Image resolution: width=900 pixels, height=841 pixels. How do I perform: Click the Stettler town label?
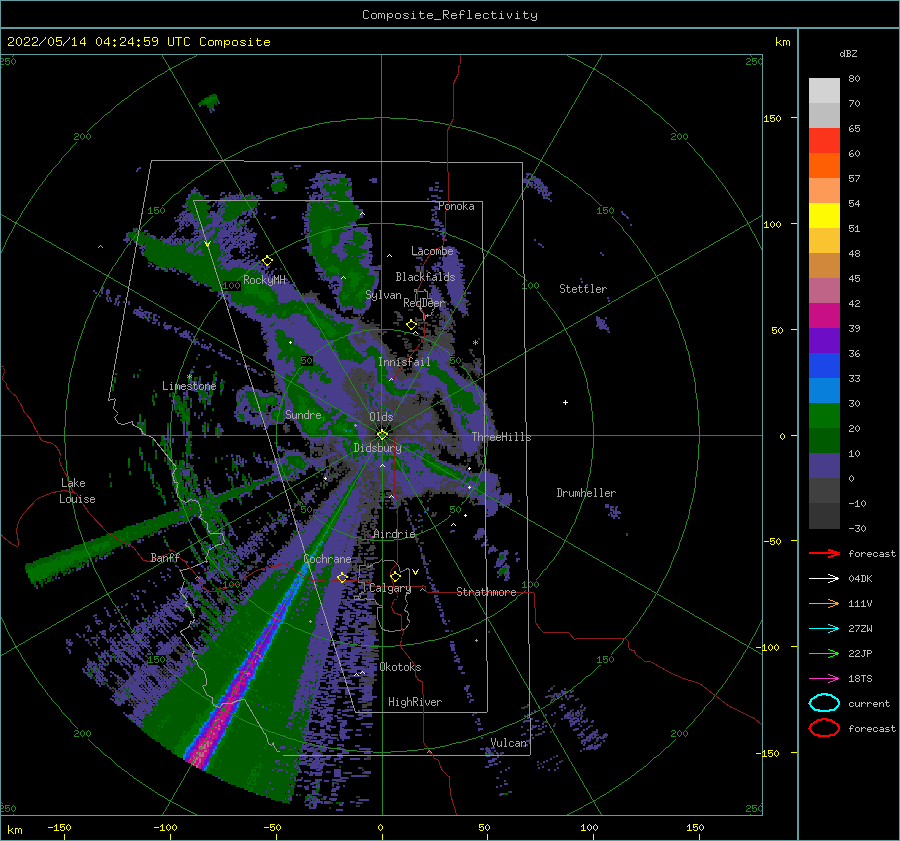[583, 289]
